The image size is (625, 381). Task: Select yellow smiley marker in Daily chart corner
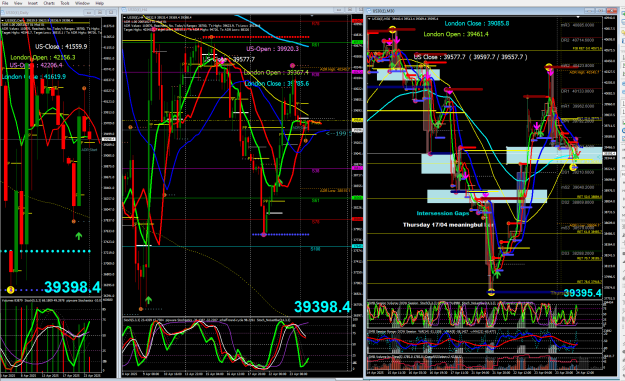(x=10, y=290)
